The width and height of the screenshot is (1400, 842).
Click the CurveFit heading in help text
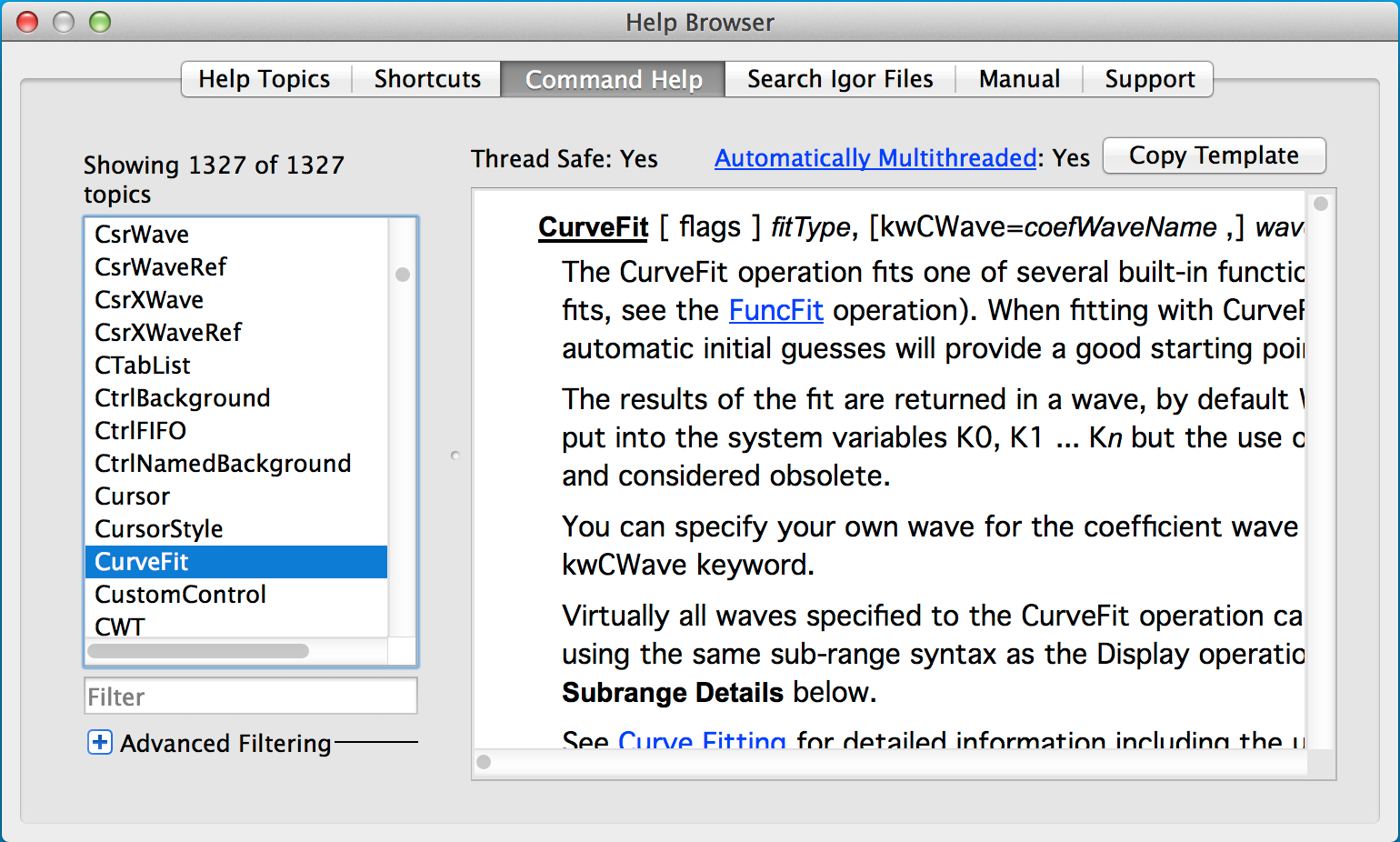coord(594,226)
